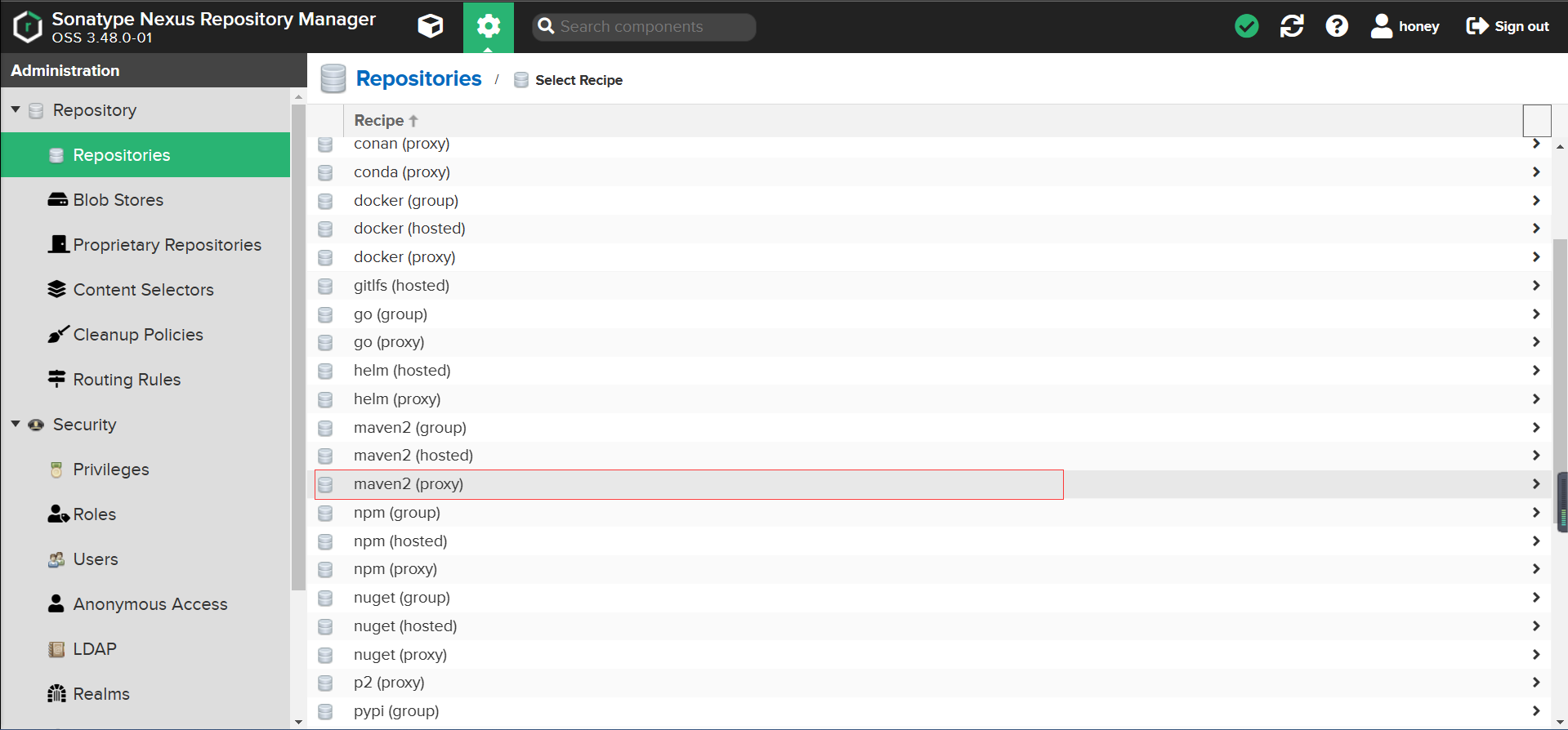The height and width of the screenshot is (730, 1568).
Task: Open Privileges in the sidebar
Action: [145, 469]
